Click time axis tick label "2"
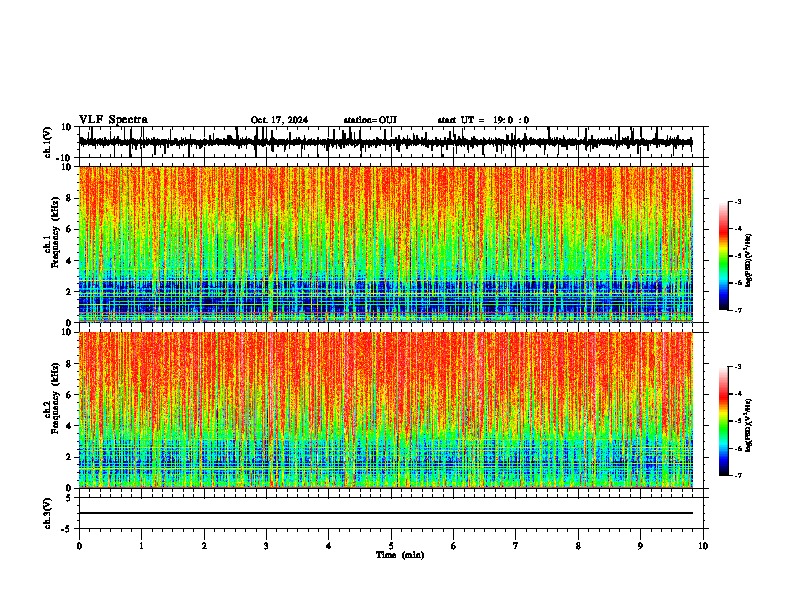The image size is (792, 612). 204,546
